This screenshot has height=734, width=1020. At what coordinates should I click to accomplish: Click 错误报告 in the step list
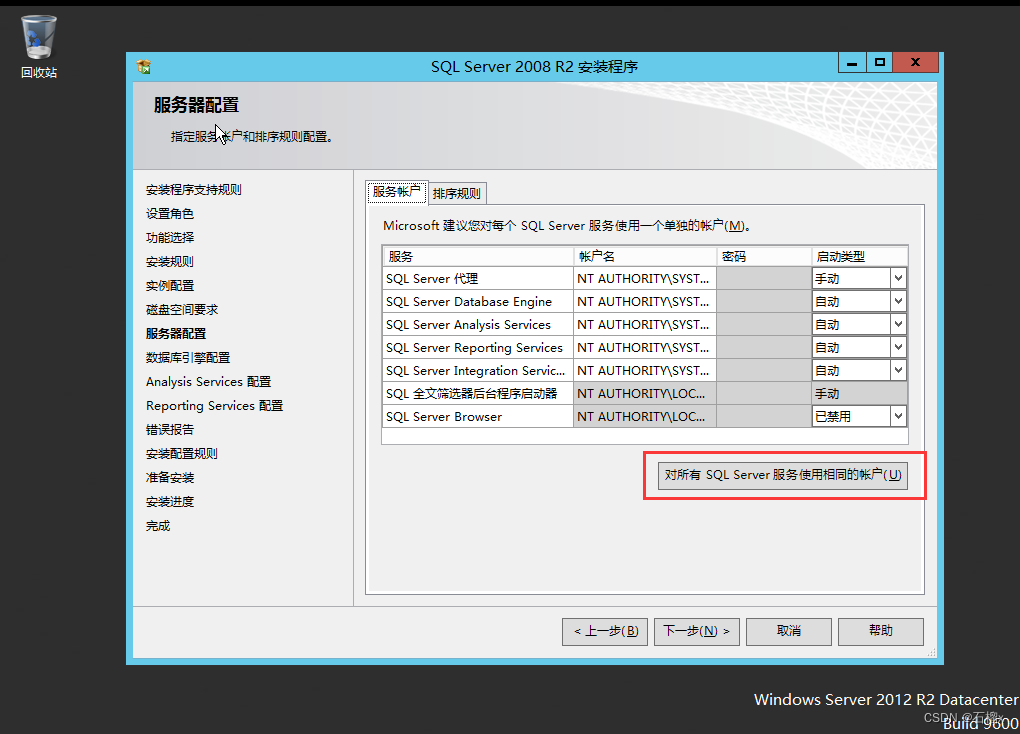tap(169, 429)
